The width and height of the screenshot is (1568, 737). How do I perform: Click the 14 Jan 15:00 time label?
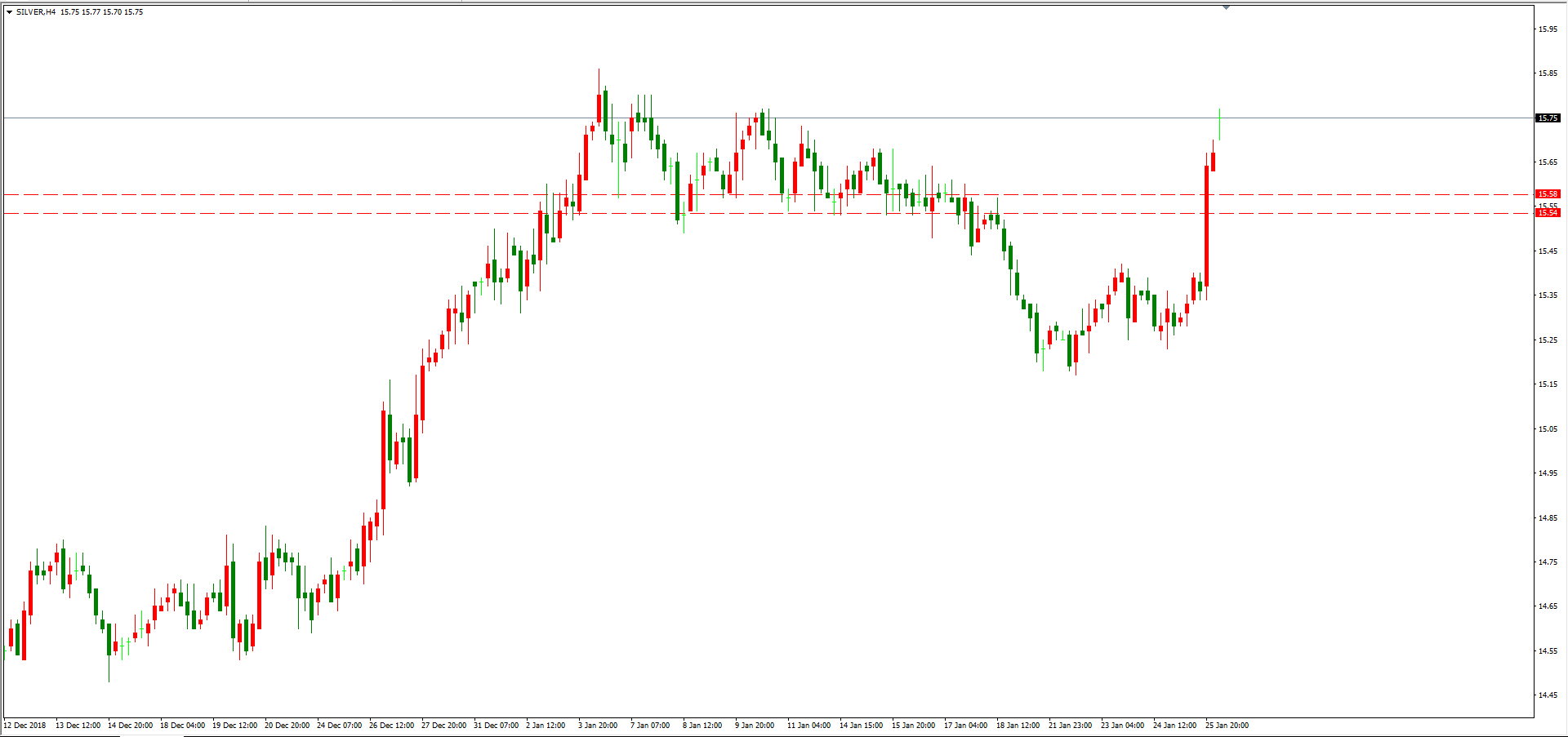point(862,726)
